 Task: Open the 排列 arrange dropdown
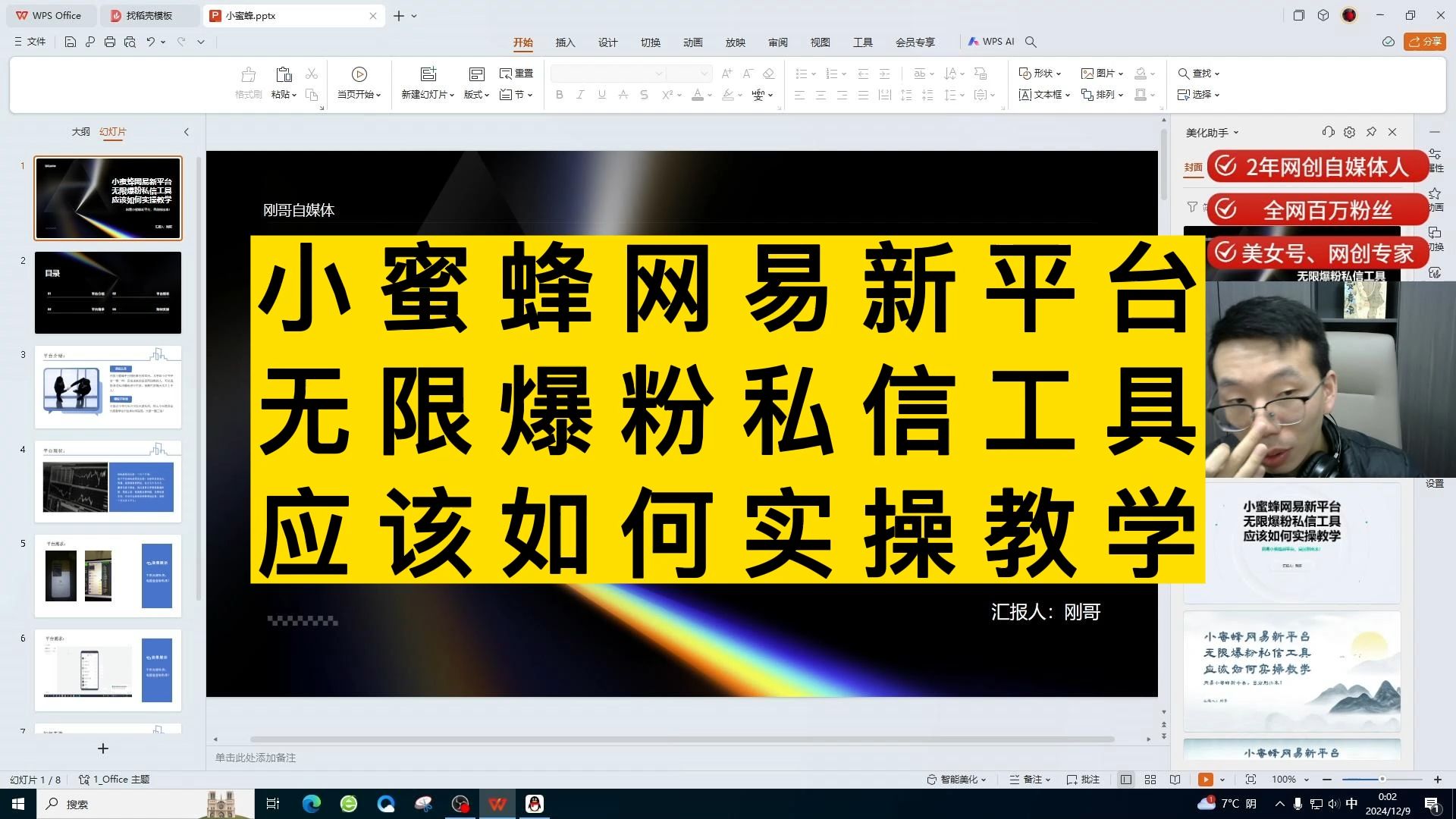coord(1102,95)
